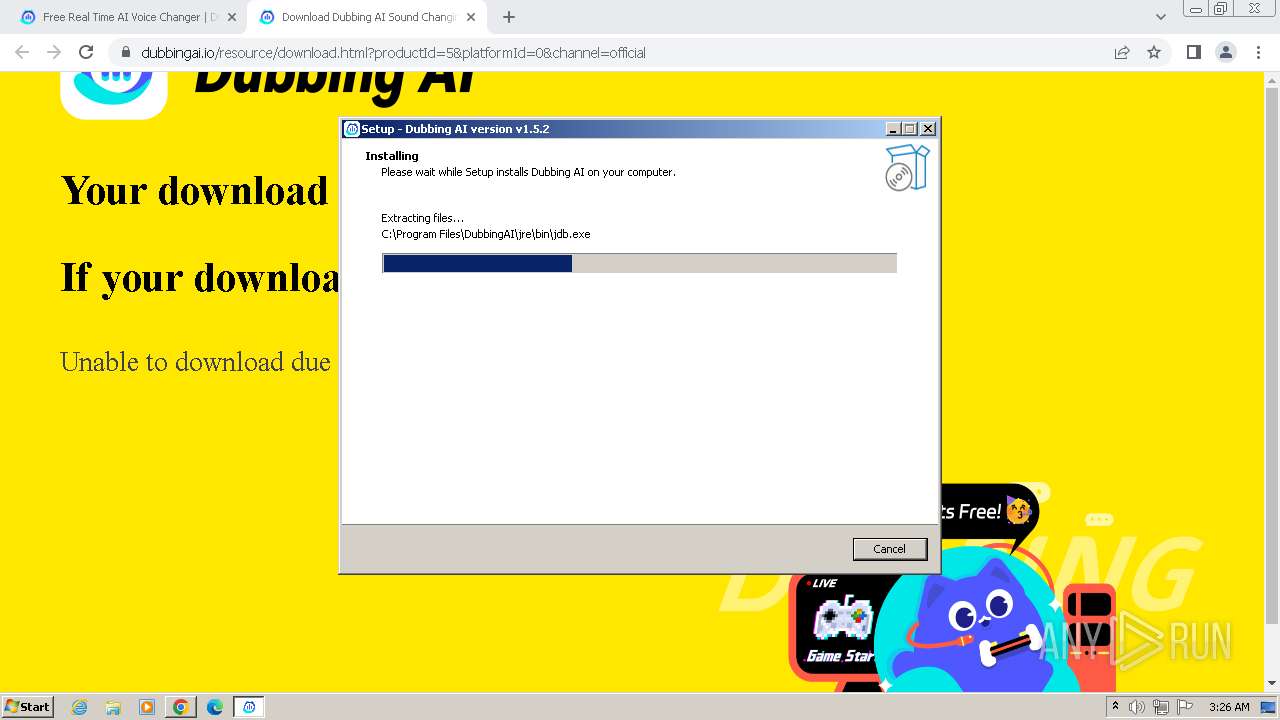This screenshot has width=1280, height=720.
Task: Go forward to next page
Action: click(54, 52)
